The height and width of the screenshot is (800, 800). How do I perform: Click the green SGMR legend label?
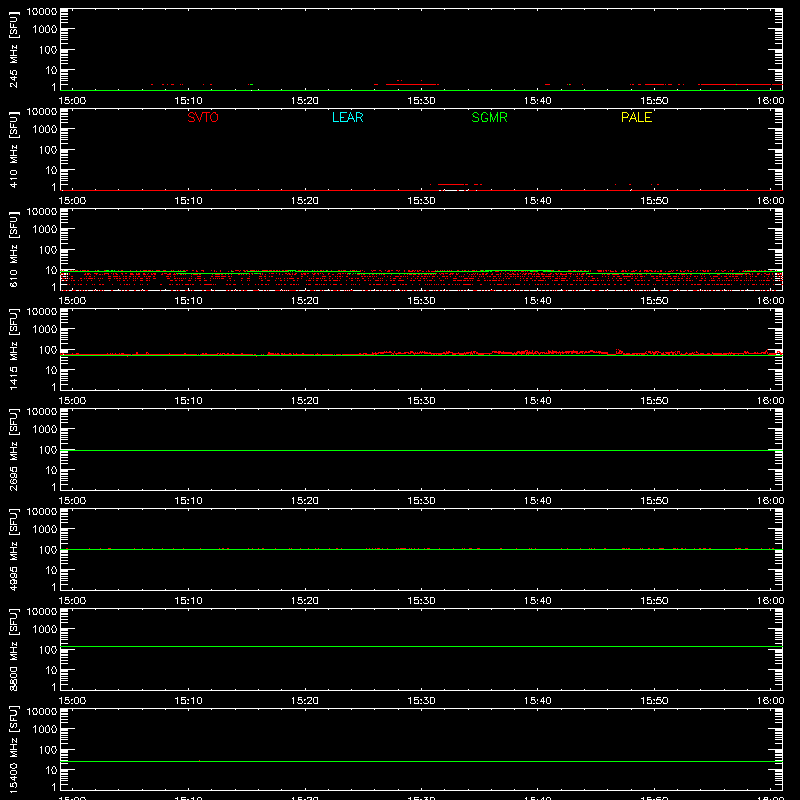(x=489, y=117)
